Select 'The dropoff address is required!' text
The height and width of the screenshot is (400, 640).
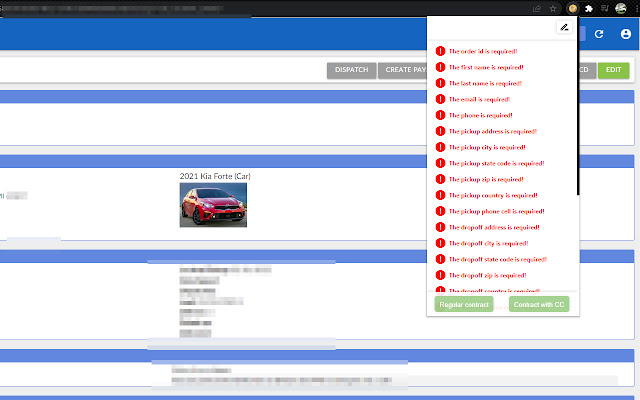tap(494, 227)
